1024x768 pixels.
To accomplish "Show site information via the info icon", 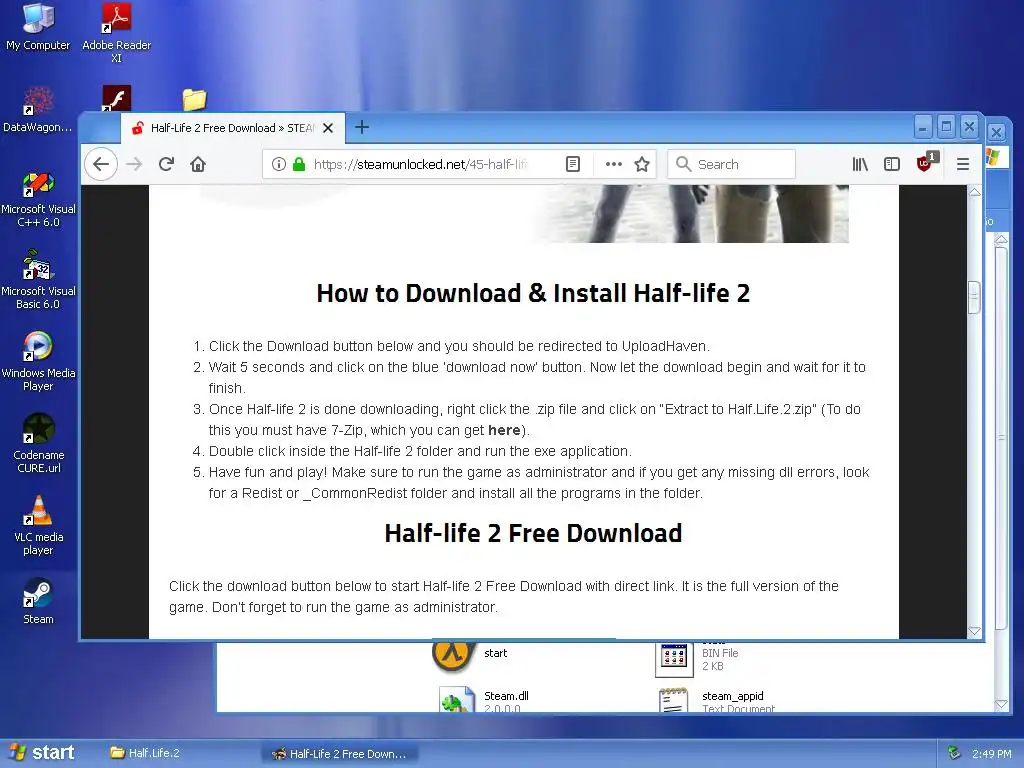I will [279, 164].
